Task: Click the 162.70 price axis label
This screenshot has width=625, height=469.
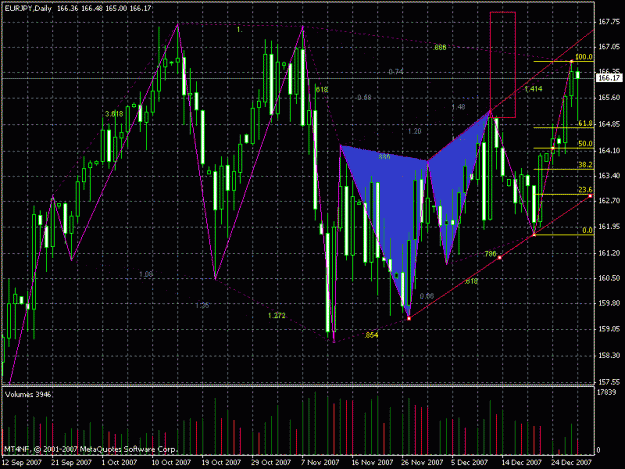Action: point(609,200)
